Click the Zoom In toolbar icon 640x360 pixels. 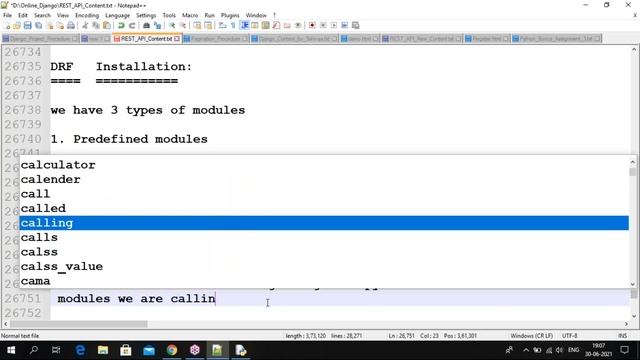coord(172,25)
